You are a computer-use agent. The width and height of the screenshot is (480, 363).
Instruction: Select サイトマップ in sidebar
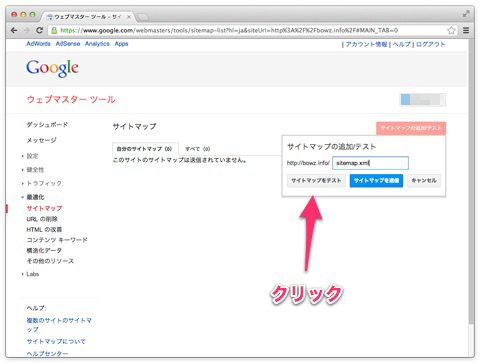[44, 208]
